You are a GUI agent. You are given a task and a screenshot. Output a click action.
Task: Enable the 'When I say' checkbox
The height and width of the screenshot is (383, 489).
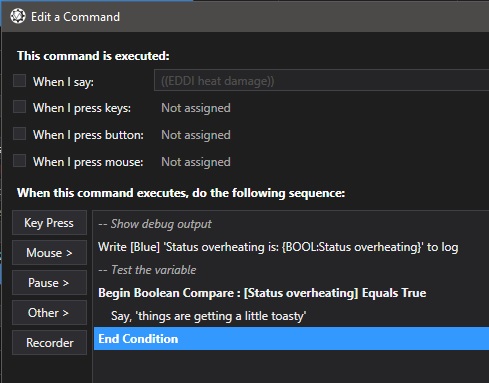click(19, 81)
